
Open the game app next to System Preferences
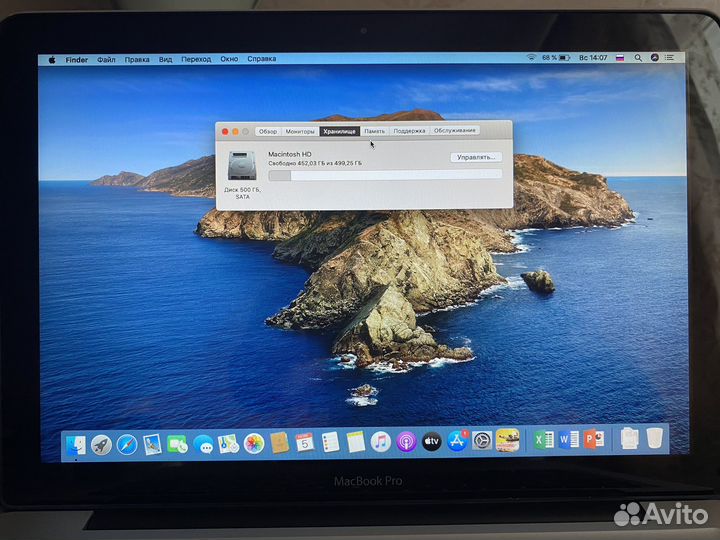[507, 440]
